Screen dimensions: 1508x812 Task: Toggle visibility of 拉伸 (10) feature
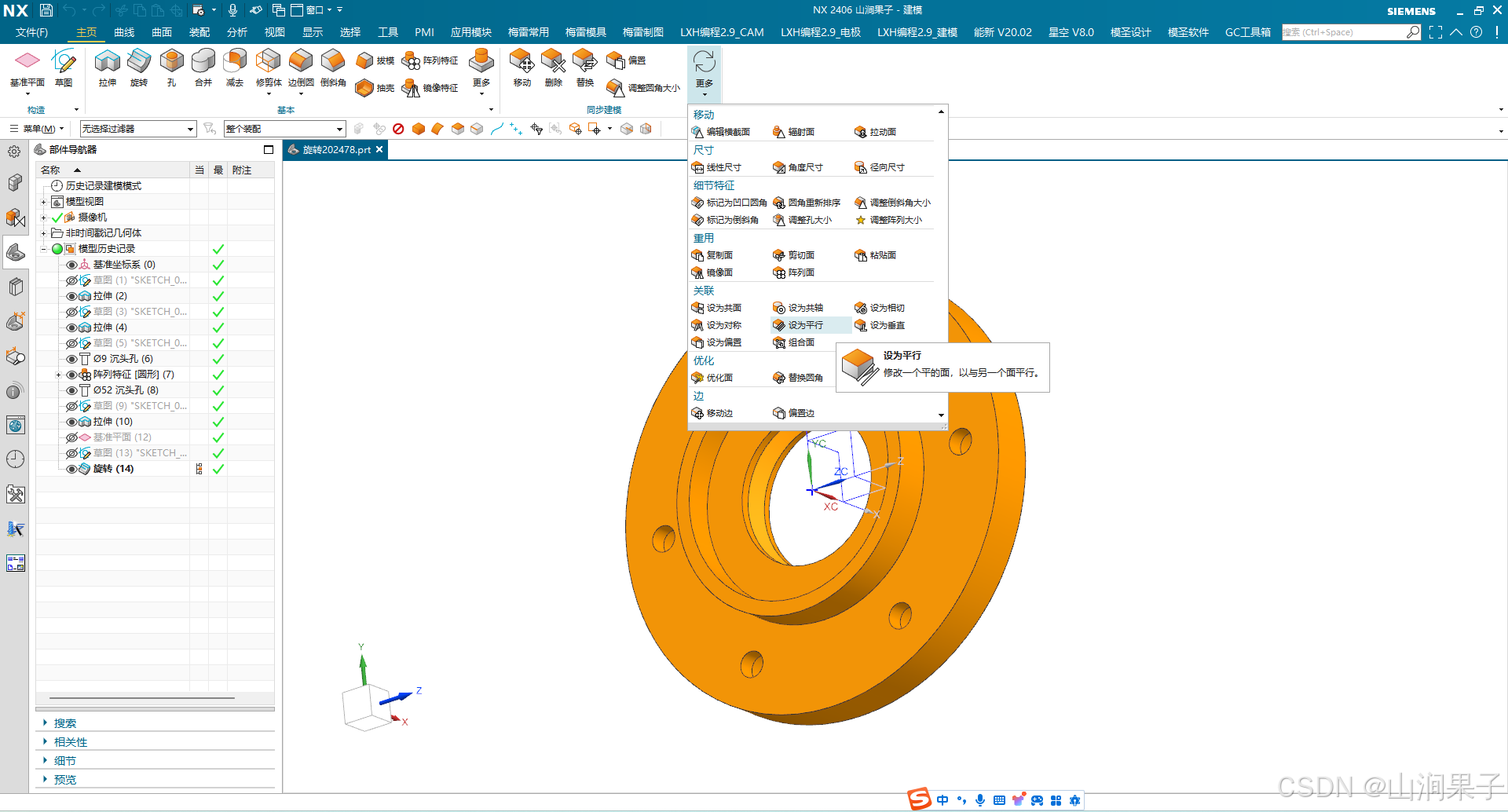(71, 422)
